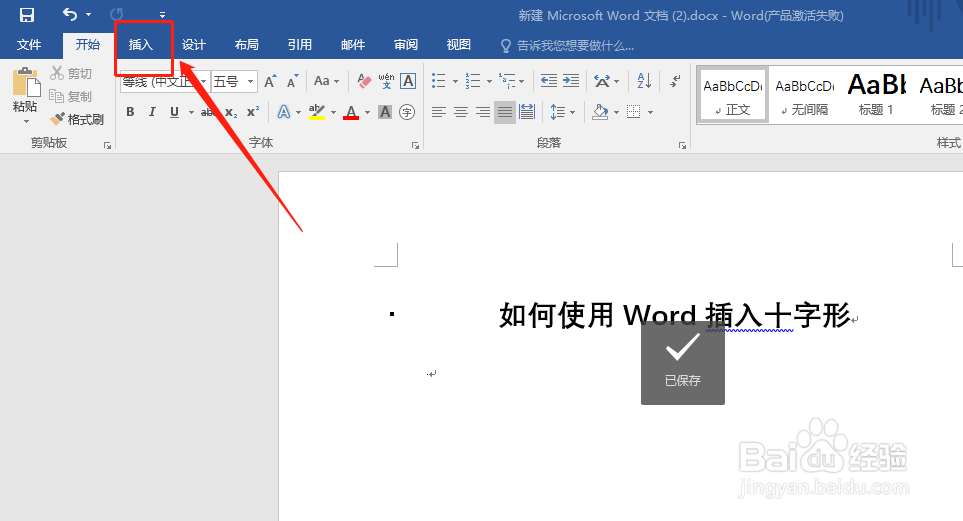The height and width of the screenshot is (521, 963).
Task: Switch to the 插入 tab
Action: pos(141,45)
